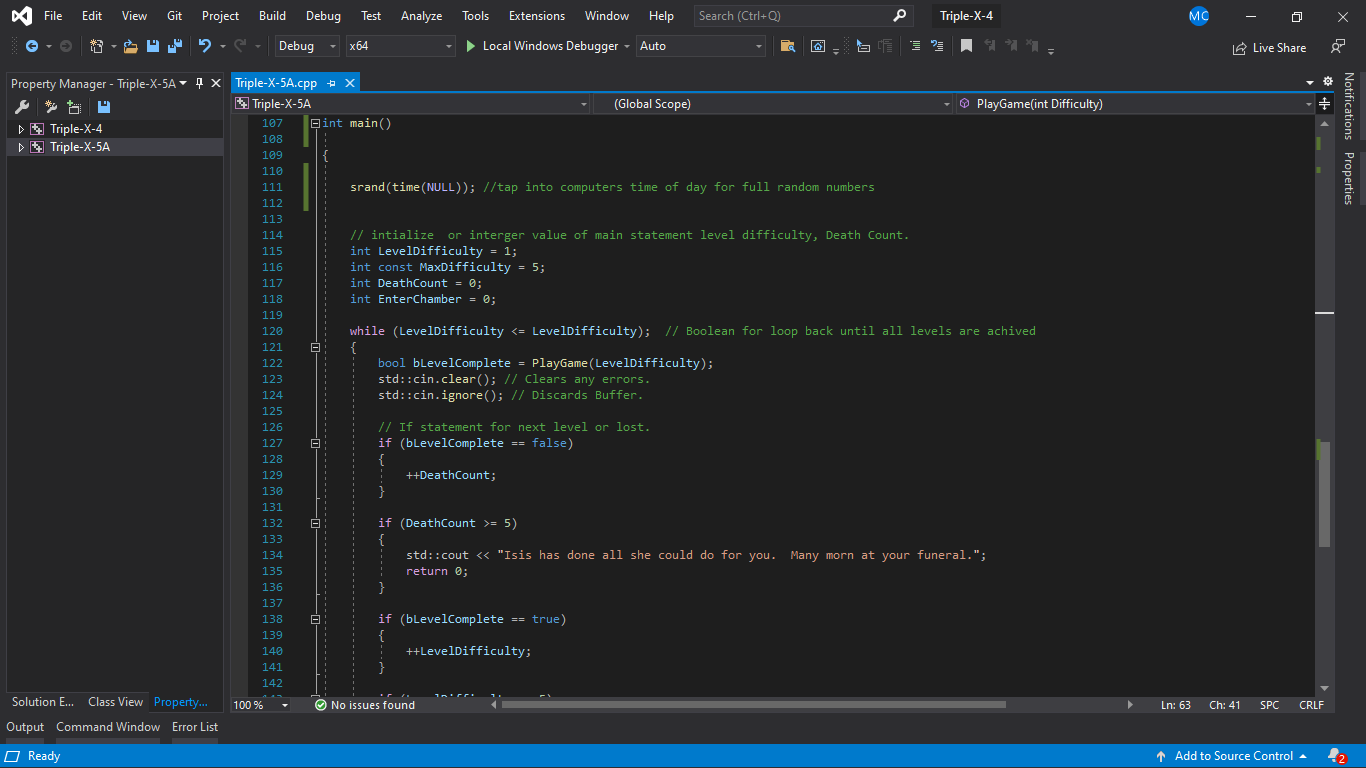This screenshot has width=1366, height=768.
Task: Open the Debug configuration dropdown
Action: [x=308, y=46]
